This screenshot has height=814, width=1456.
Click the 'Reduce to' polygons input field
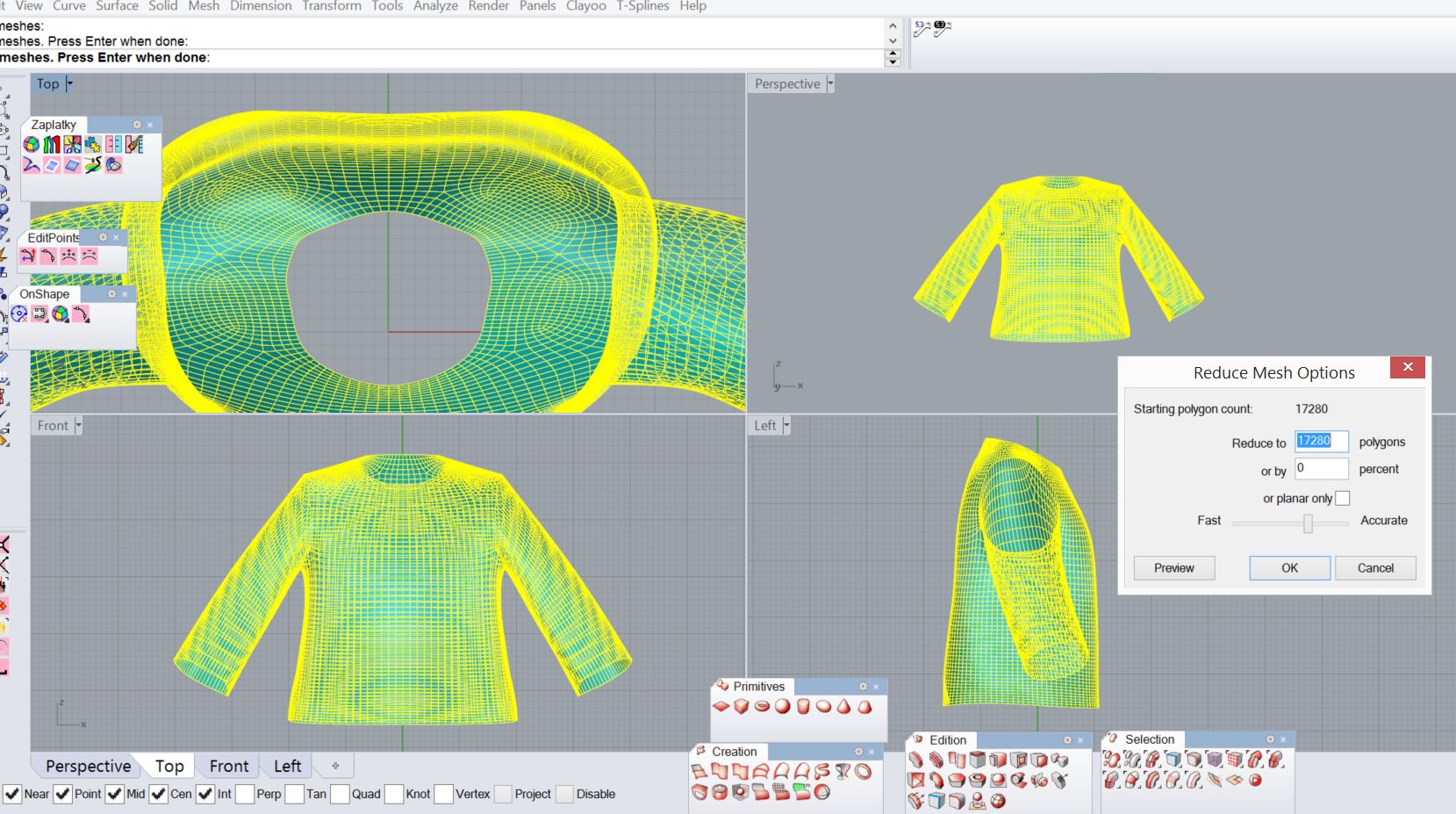[1322, 442]
